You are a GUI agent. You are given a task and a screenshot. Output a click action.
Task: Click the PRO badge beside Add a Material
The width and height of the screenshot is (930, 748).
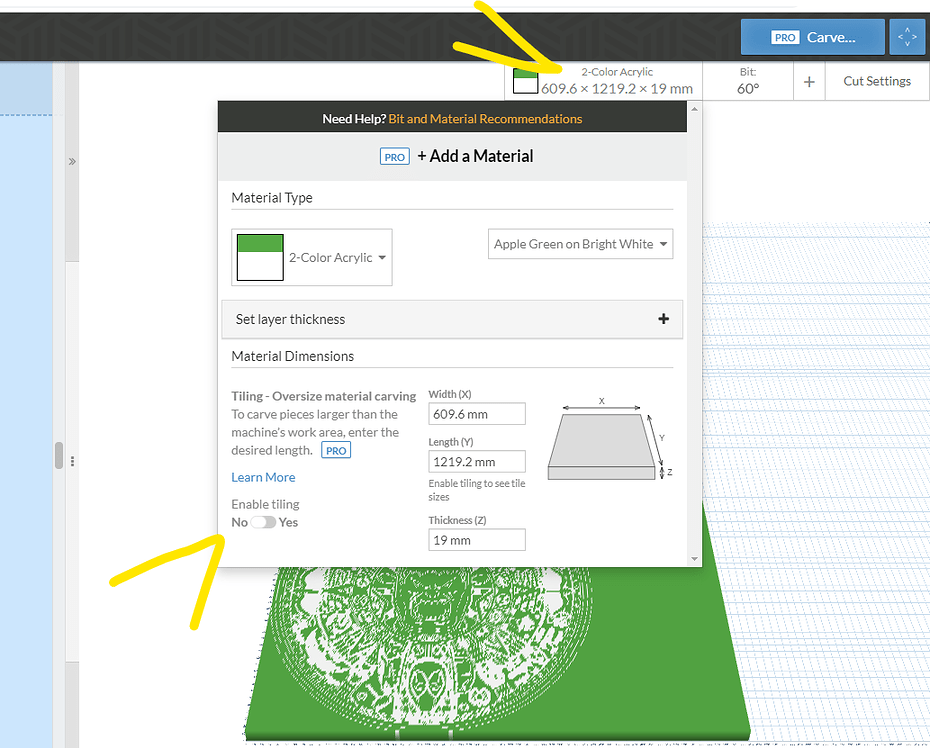394,157
